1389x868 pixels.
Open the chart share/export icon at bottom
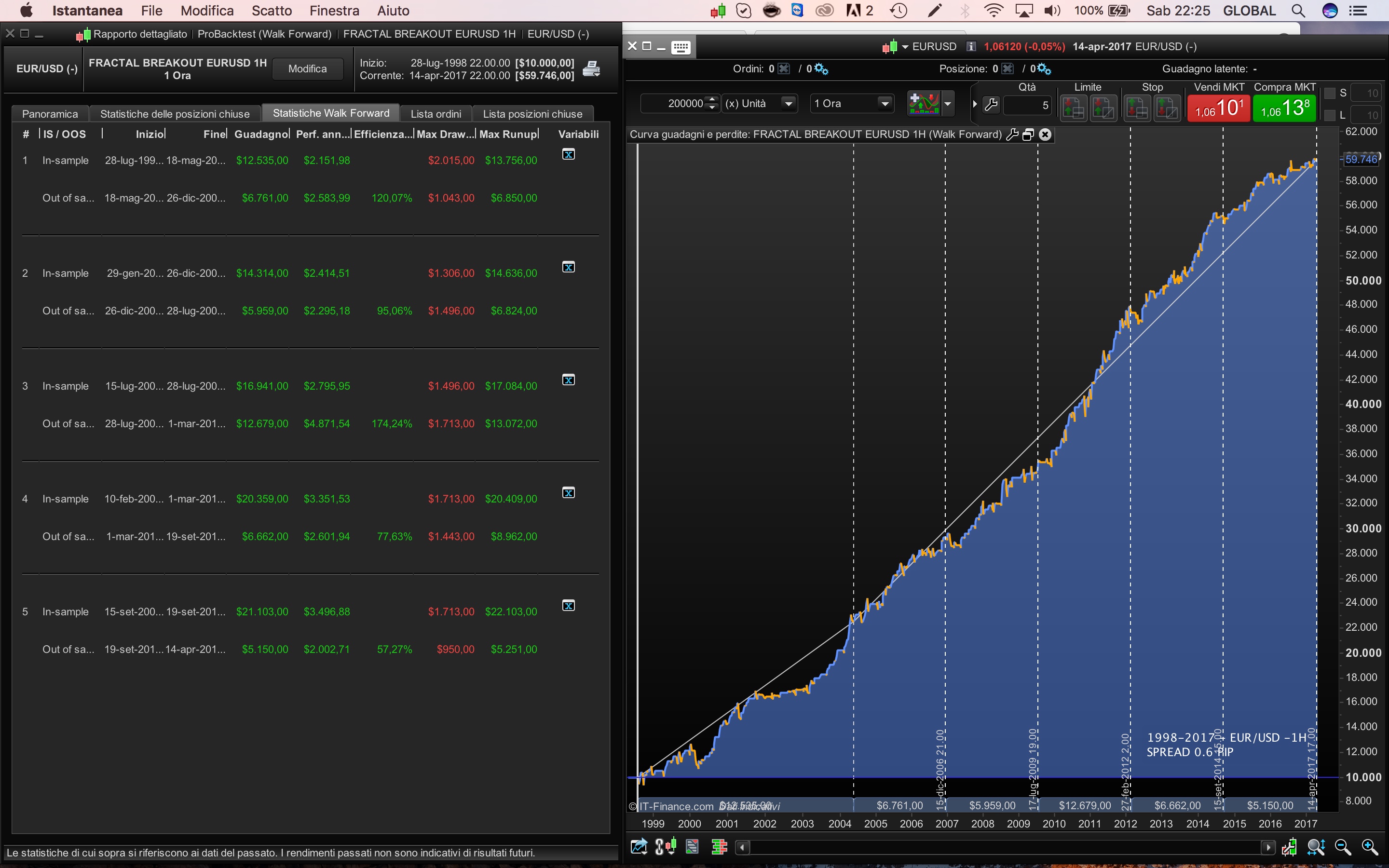[x=638, y=847]
